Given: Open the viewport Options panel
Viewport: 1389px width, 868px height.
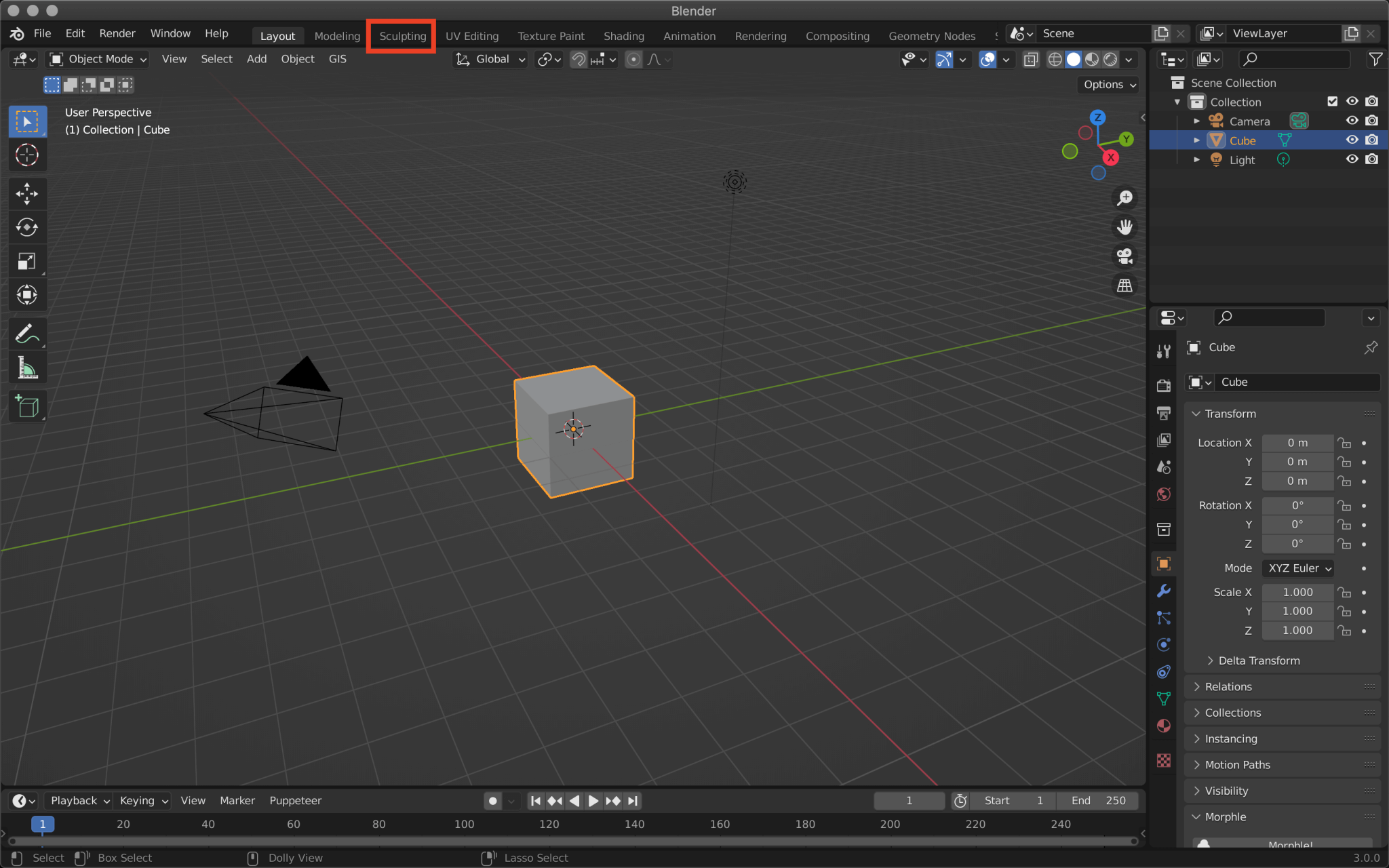Looking at the screenshot, I should pyautogui.click(x=1107, y=85).
